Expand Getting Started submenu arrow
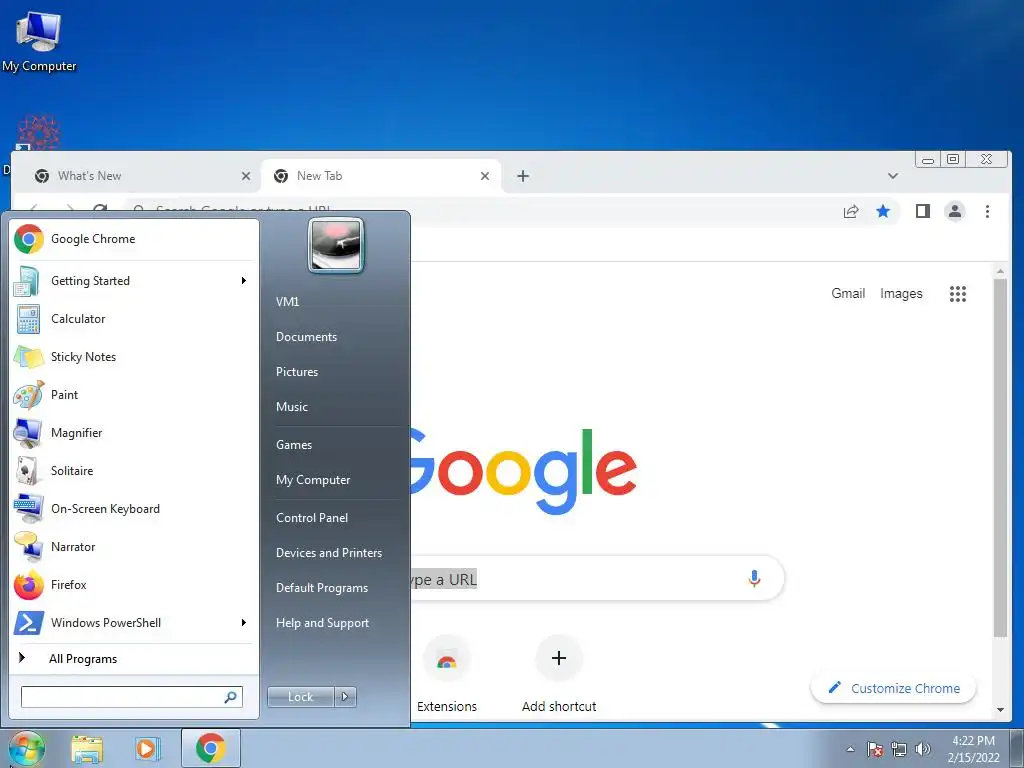 point(244,281)
